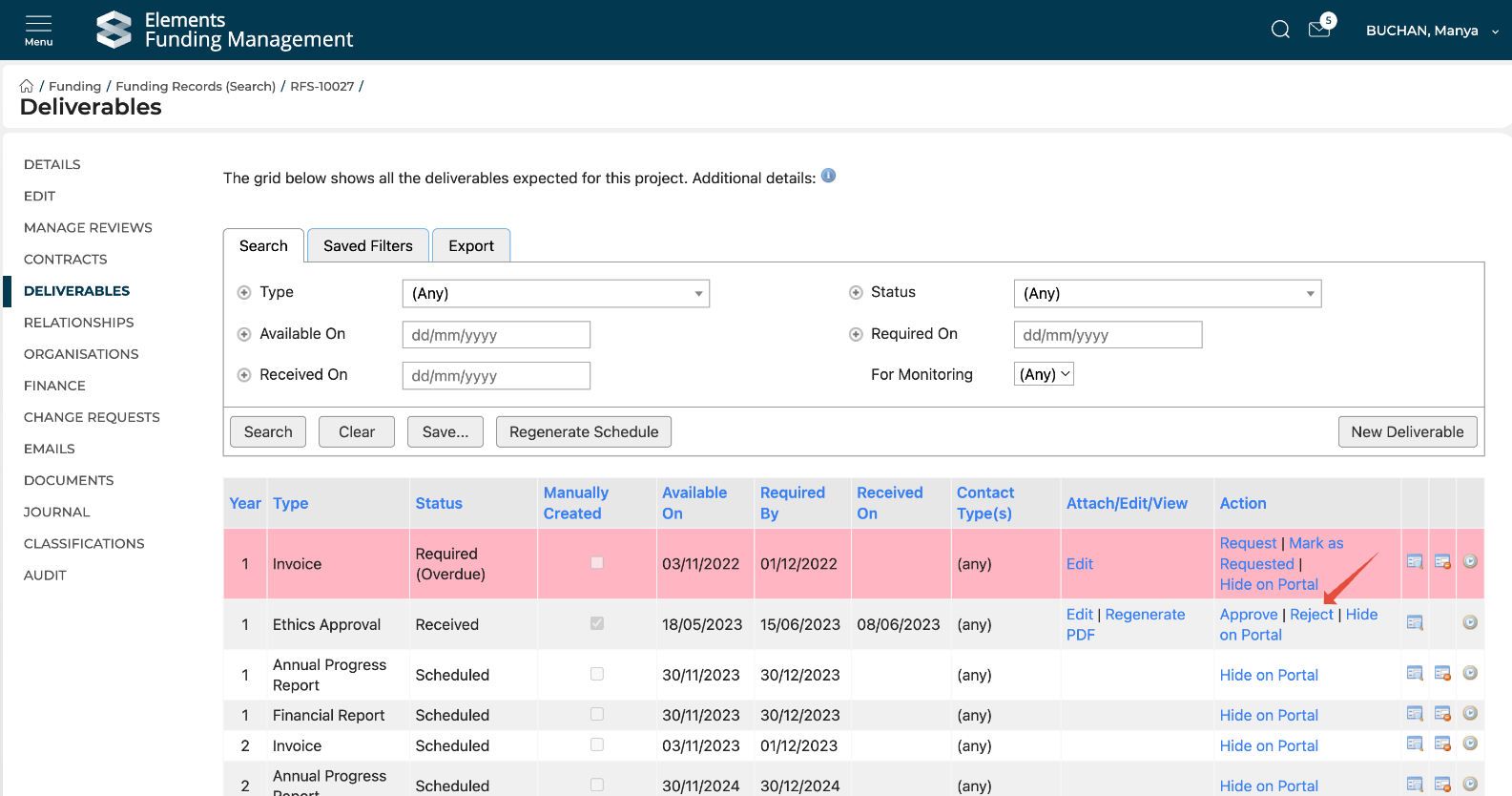Click the blue additional details info icon
This screenshot has width=1512, height=796.
click(x=828, y=176)
